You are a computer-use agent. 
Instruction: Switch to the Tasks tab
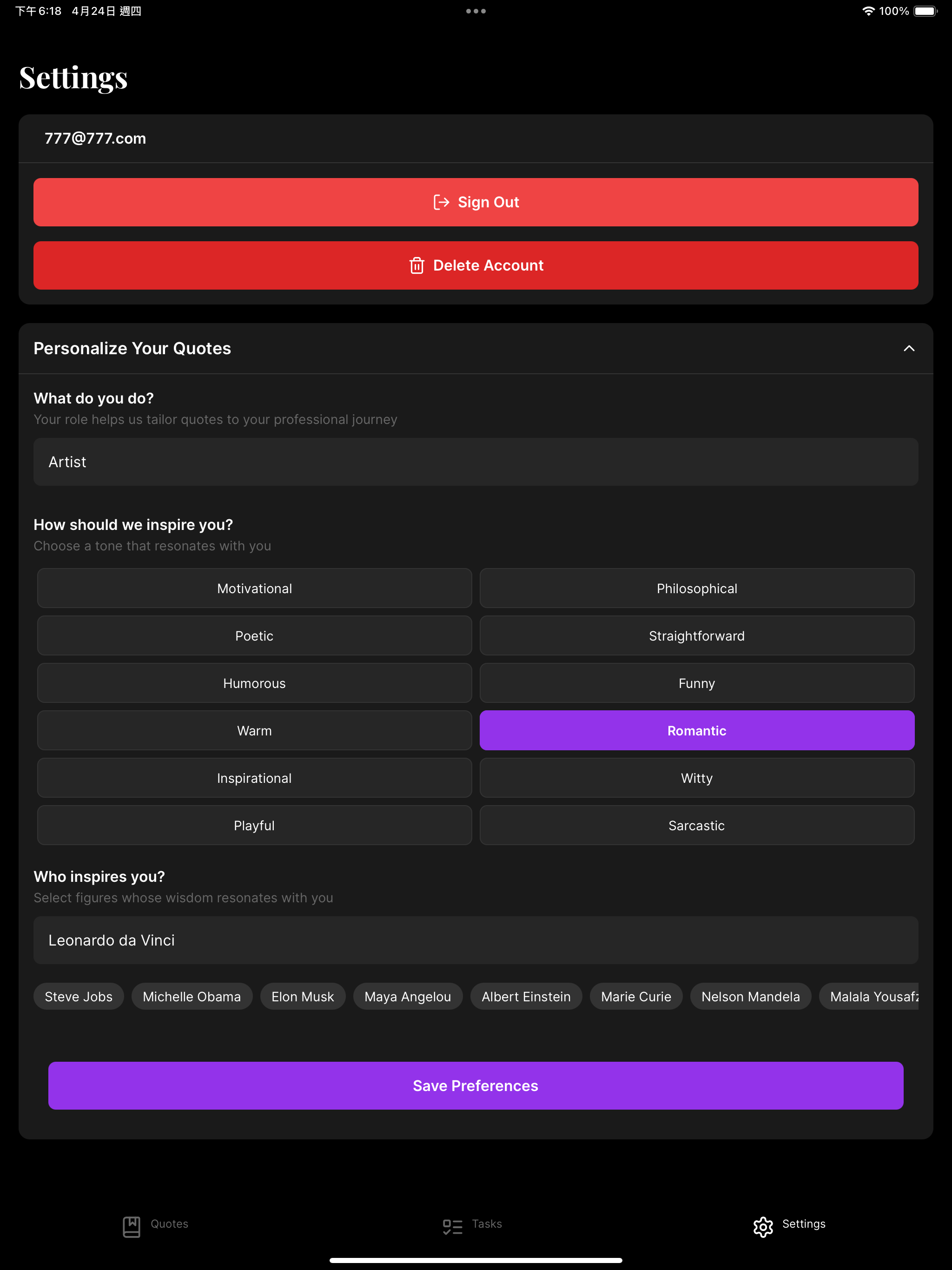486,1224
